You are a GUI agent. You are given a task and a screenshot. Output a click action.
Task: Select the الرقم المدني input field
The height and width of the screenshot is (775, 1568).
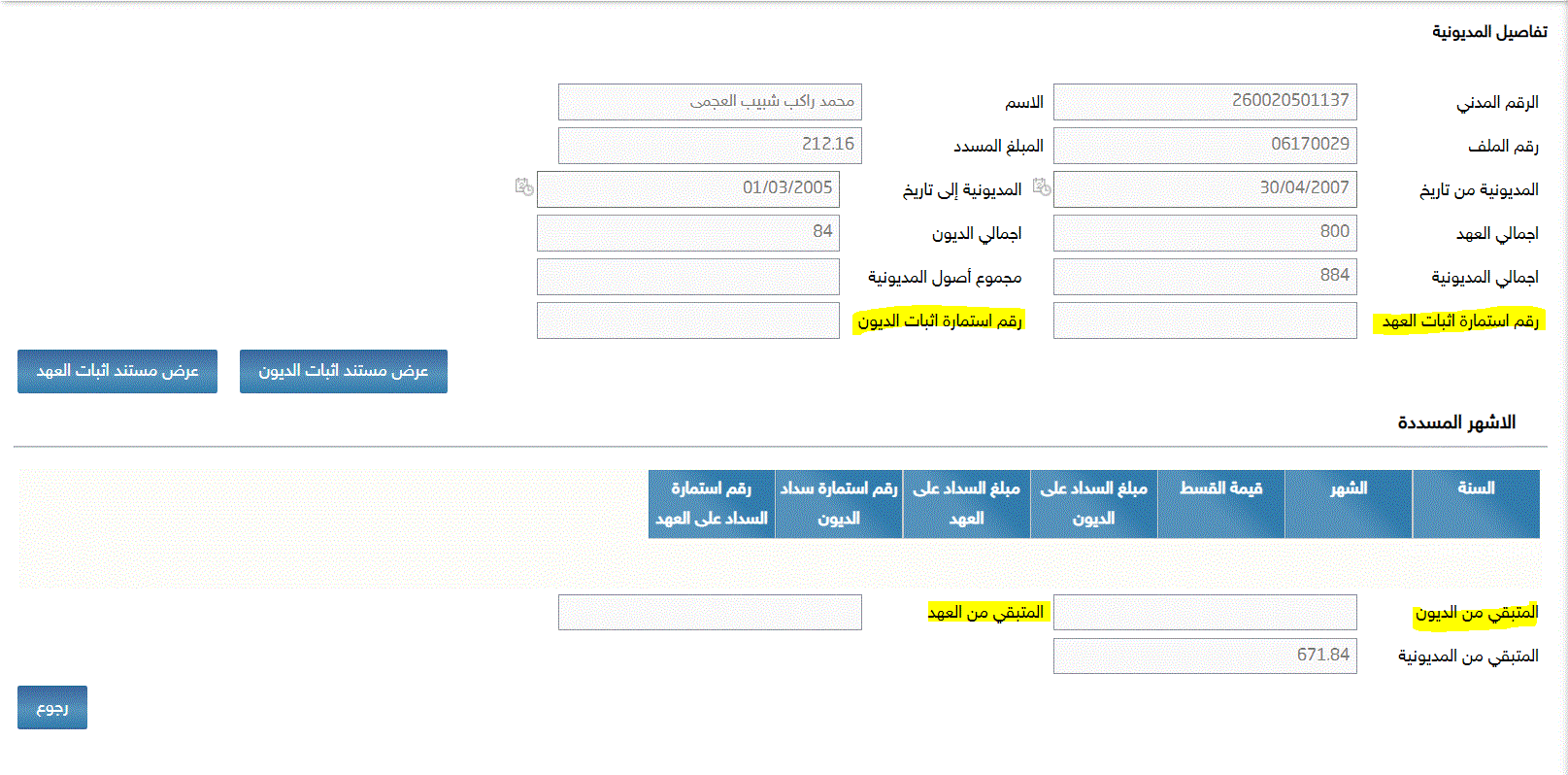click(x=1205, y=101)
